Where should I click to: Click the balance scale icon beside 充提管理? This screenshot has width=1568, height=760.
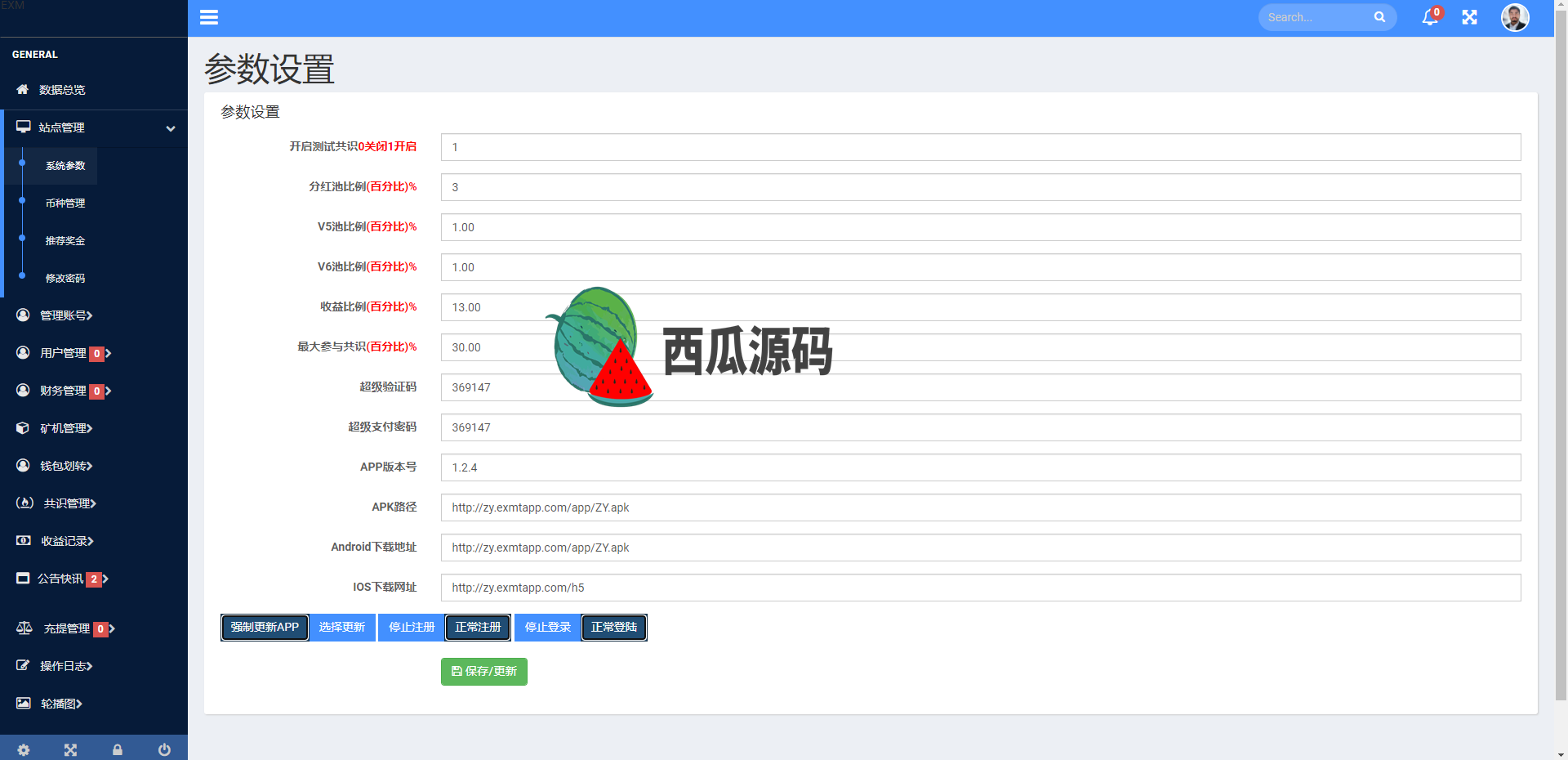point(24,628)
